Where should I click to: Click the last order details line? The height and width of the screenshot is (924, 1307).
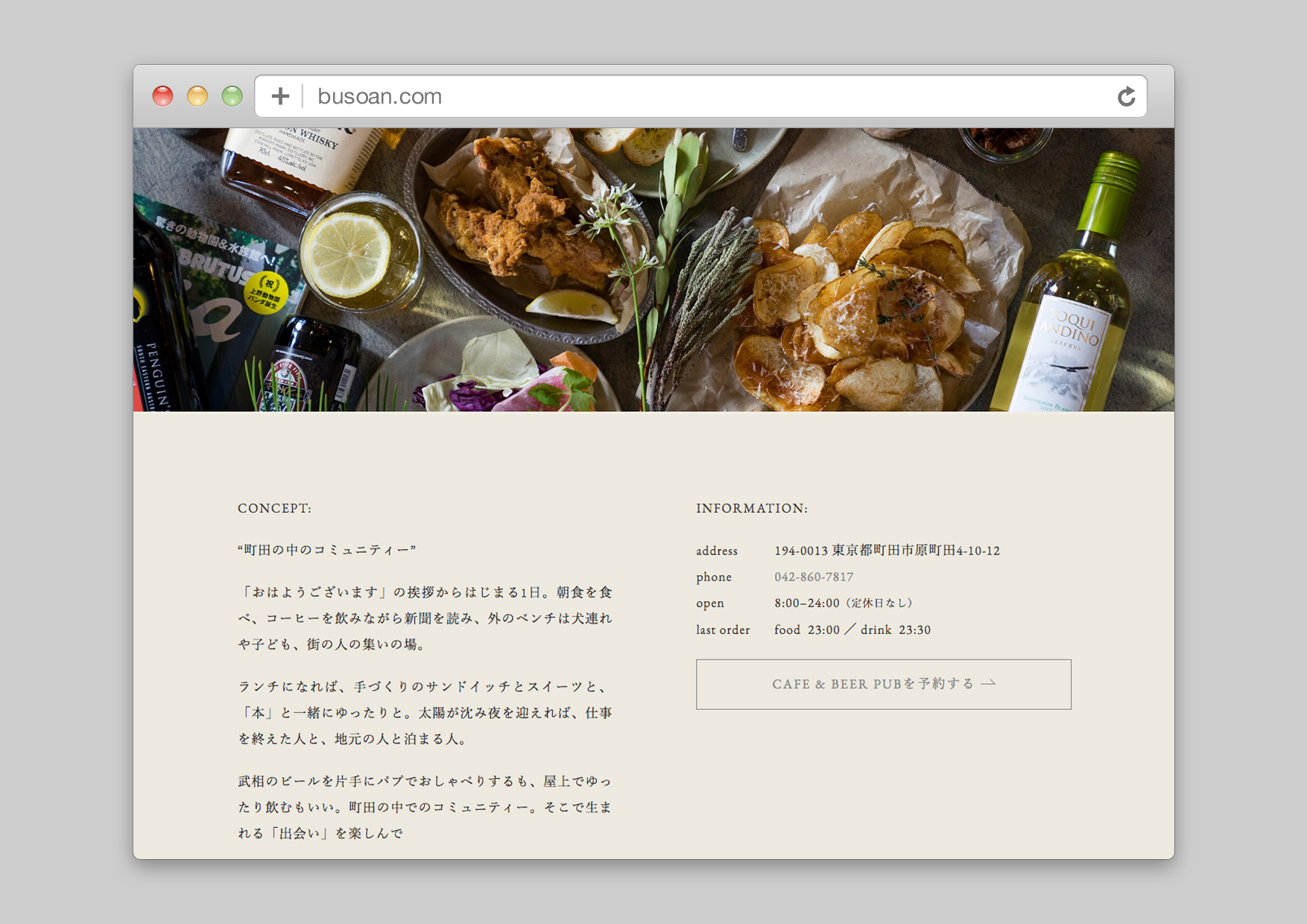853,630
